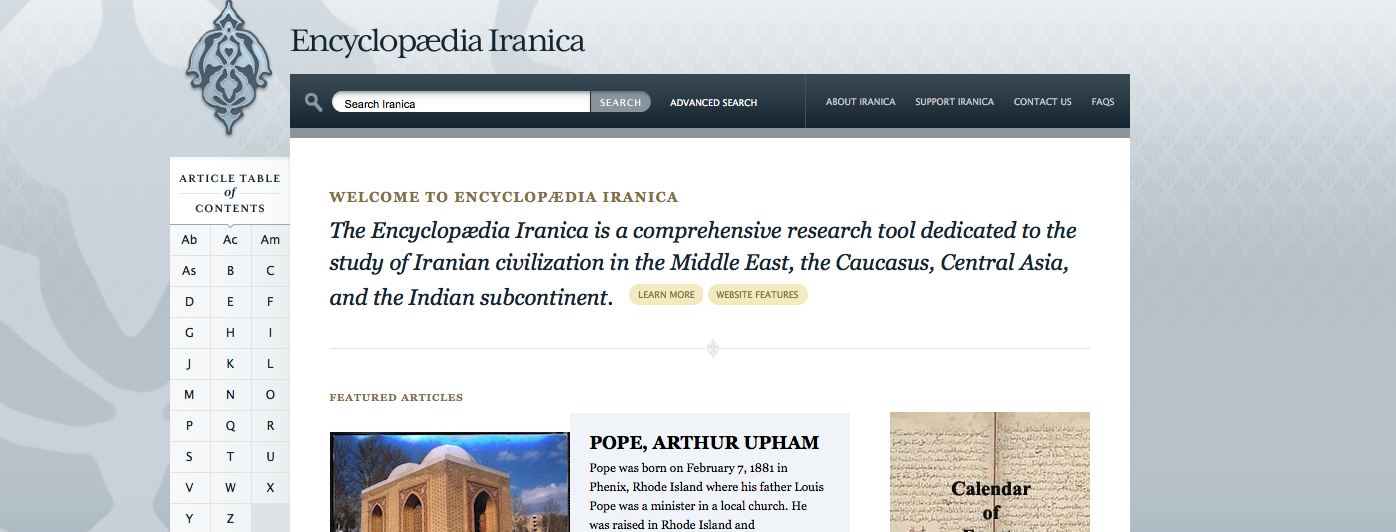Browse articles starting with letter K
The image size is (1396, 532).
tap(230, 364)
